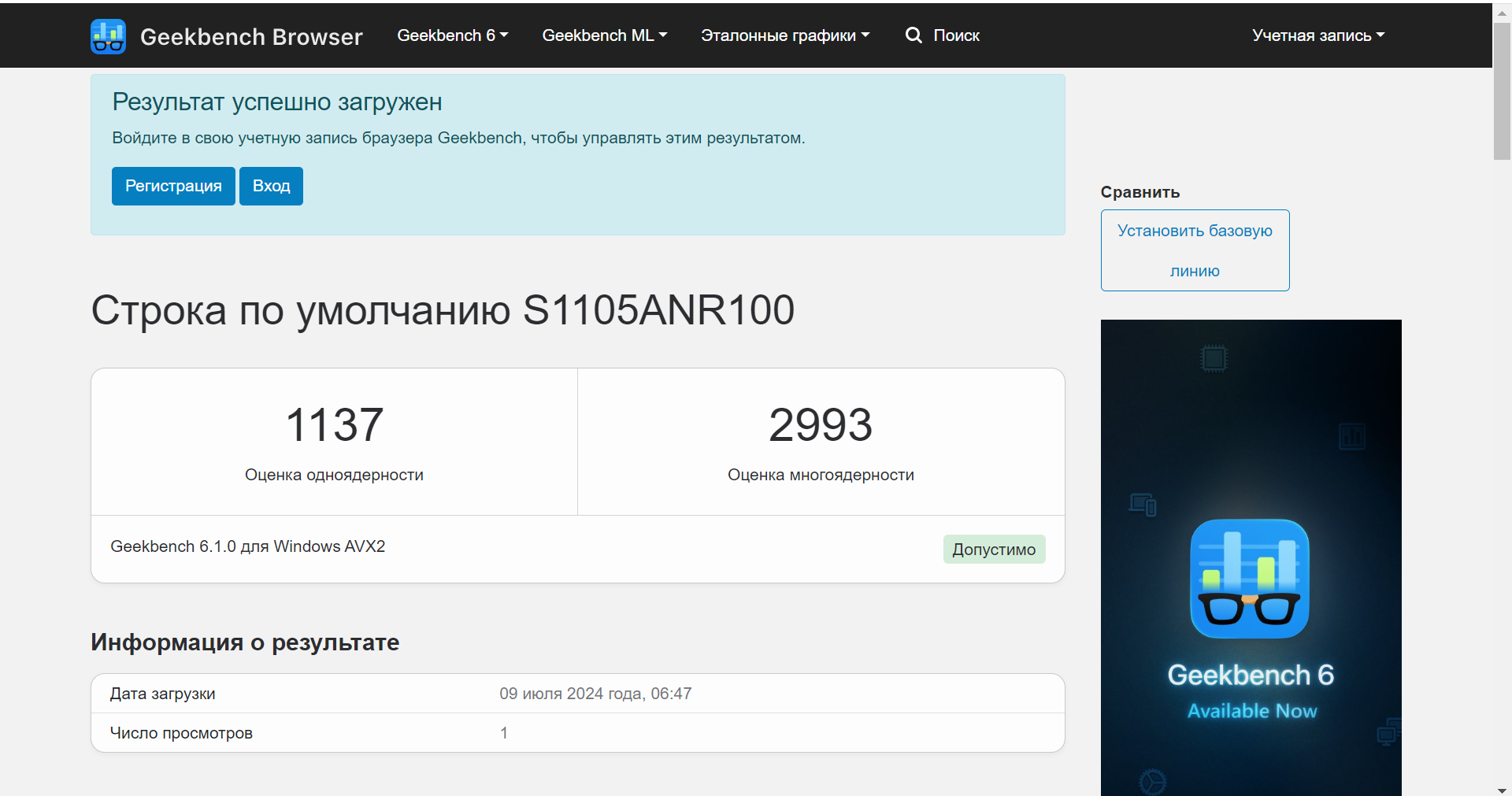The image size is (1512, 796).
Task: Click the Результат успешно загружен heading
Action: click(x=277, y=102)
